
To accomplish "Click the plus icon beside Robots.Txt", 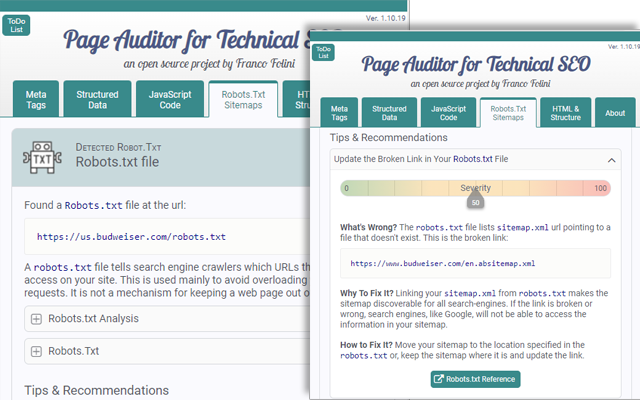I will (x=36, y=351).
